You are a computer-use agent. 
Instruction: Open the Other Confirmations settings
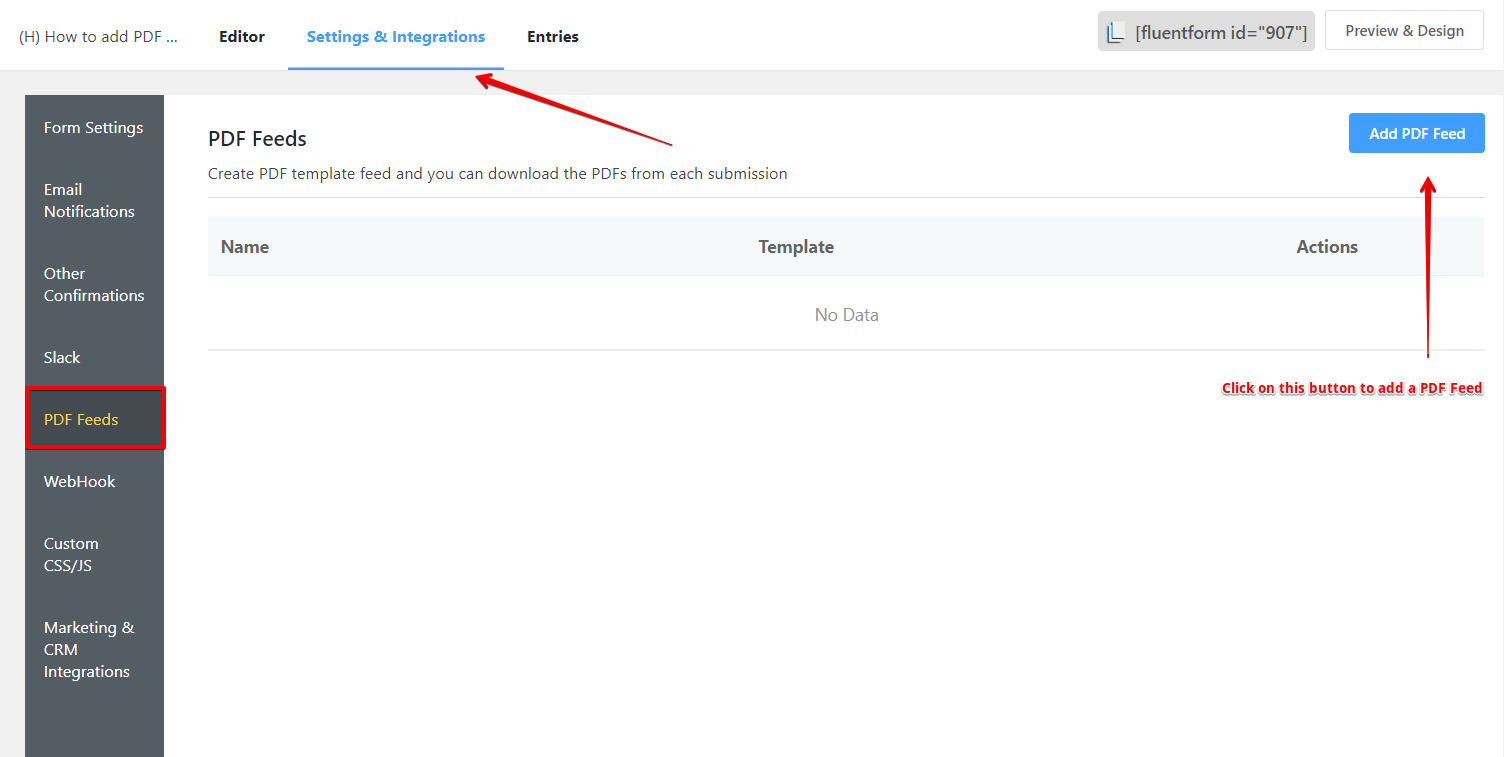point(93,284)
